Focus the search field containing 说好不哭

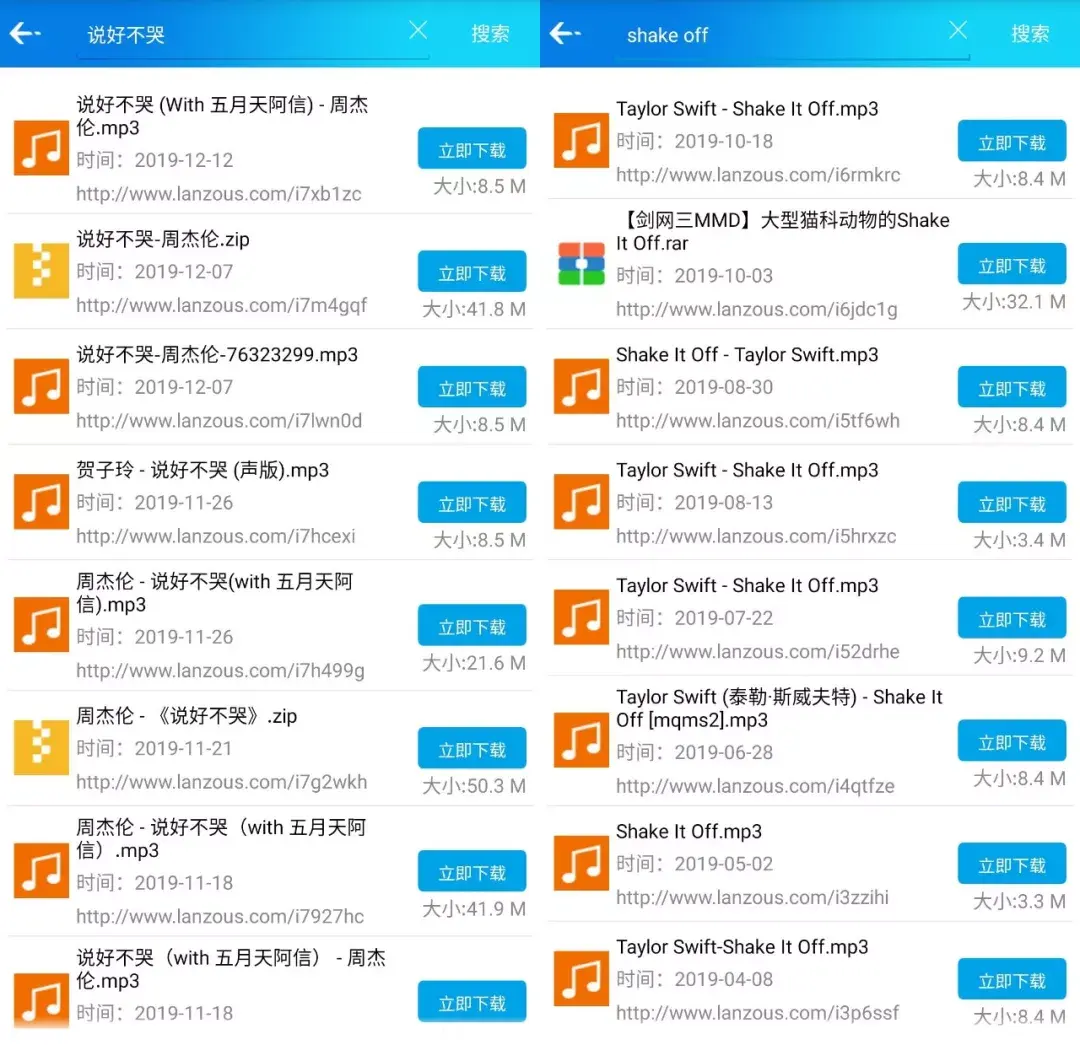click(253, 36)
